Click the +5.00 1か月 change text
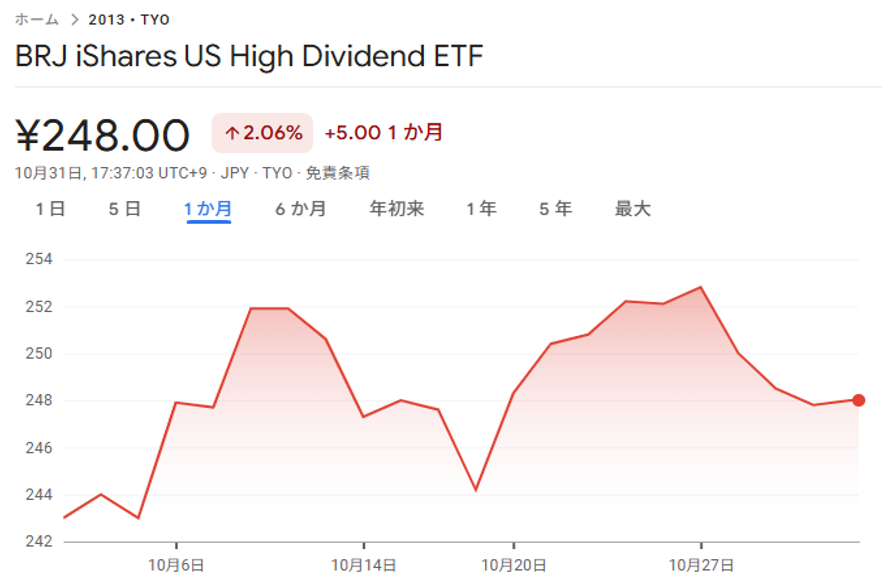The height and width of the screenshot is (588, 882). [383, 133]
